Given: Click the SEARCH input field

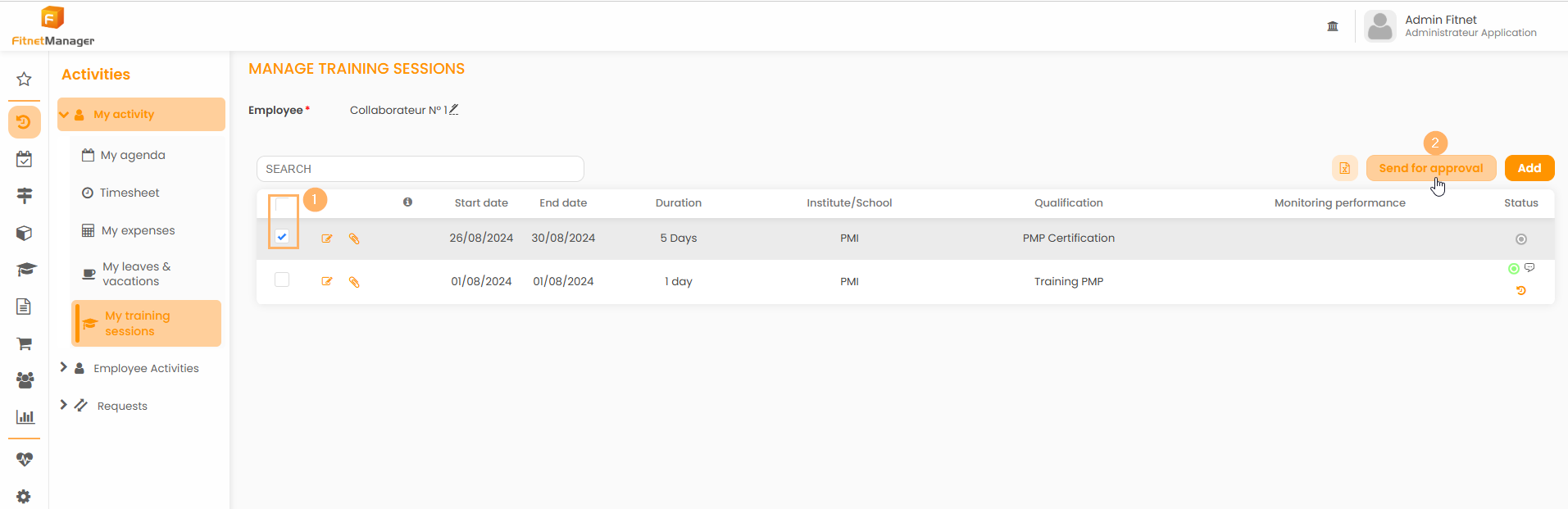Looking at the screenshot, I should tap(420, 169).
